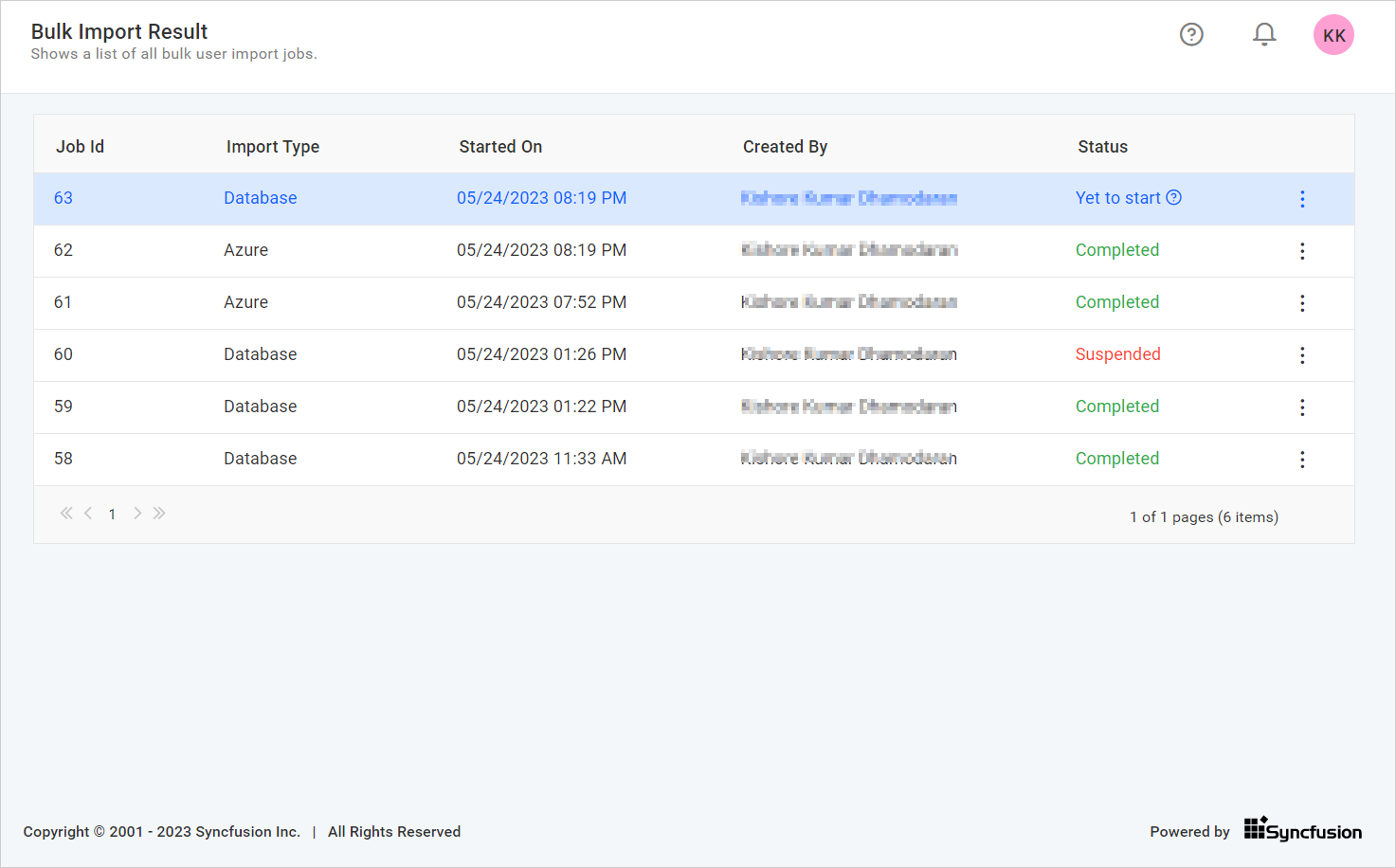Click the next page arrow
Image resolution: width=1396 pixels, height=868 pixels.
pyautogui.click(x=137, y=513)
